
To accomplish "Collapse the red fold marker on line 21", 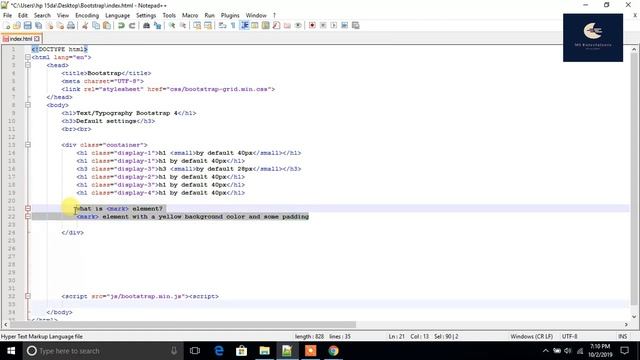I will 28,209.
